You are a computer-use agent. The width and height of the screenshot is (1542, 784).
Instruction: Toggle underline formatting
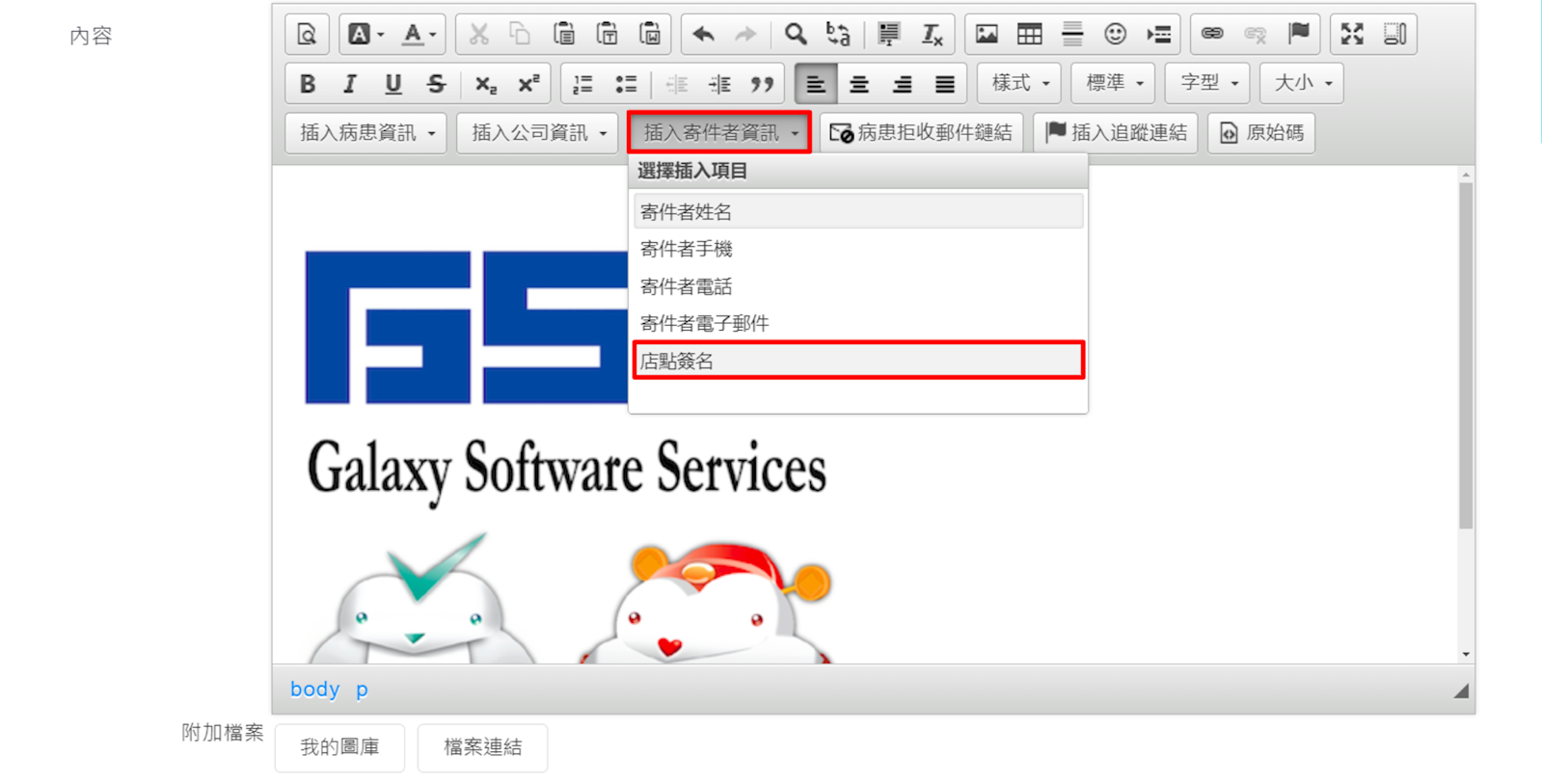[392, 84]
